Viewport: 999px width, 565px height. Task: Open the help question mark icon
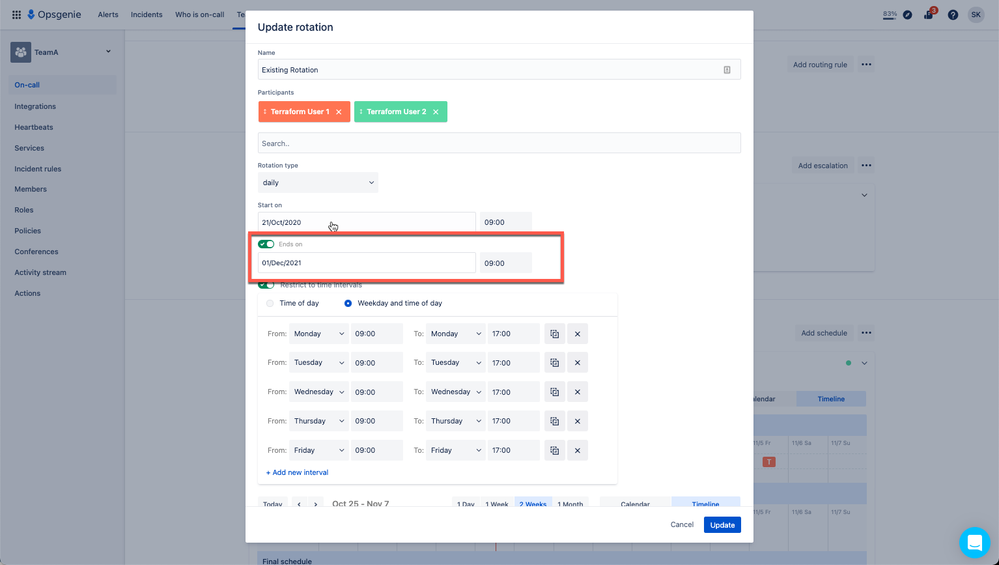pos(952,15)
